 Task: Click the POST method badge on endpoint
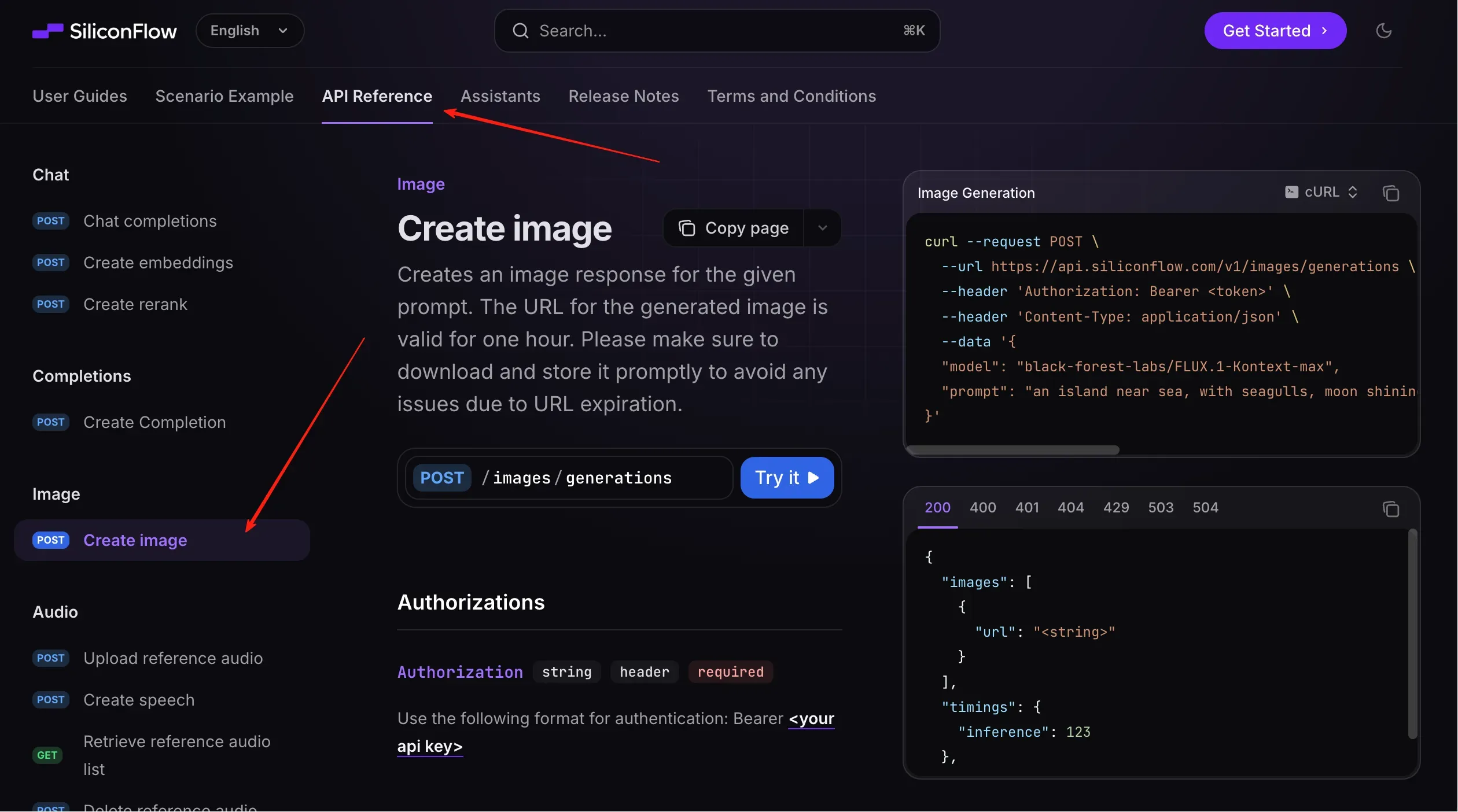pos(442,478)
